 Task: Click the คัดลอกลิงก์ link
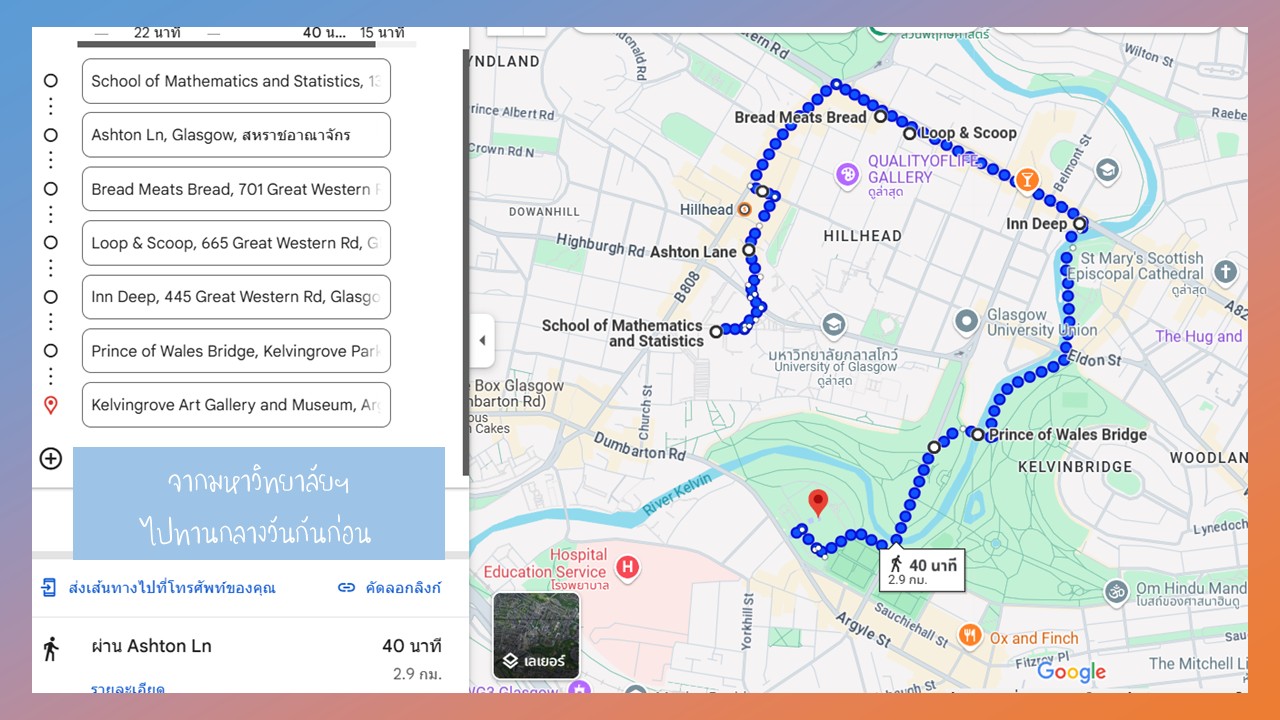tap(402, 588)
